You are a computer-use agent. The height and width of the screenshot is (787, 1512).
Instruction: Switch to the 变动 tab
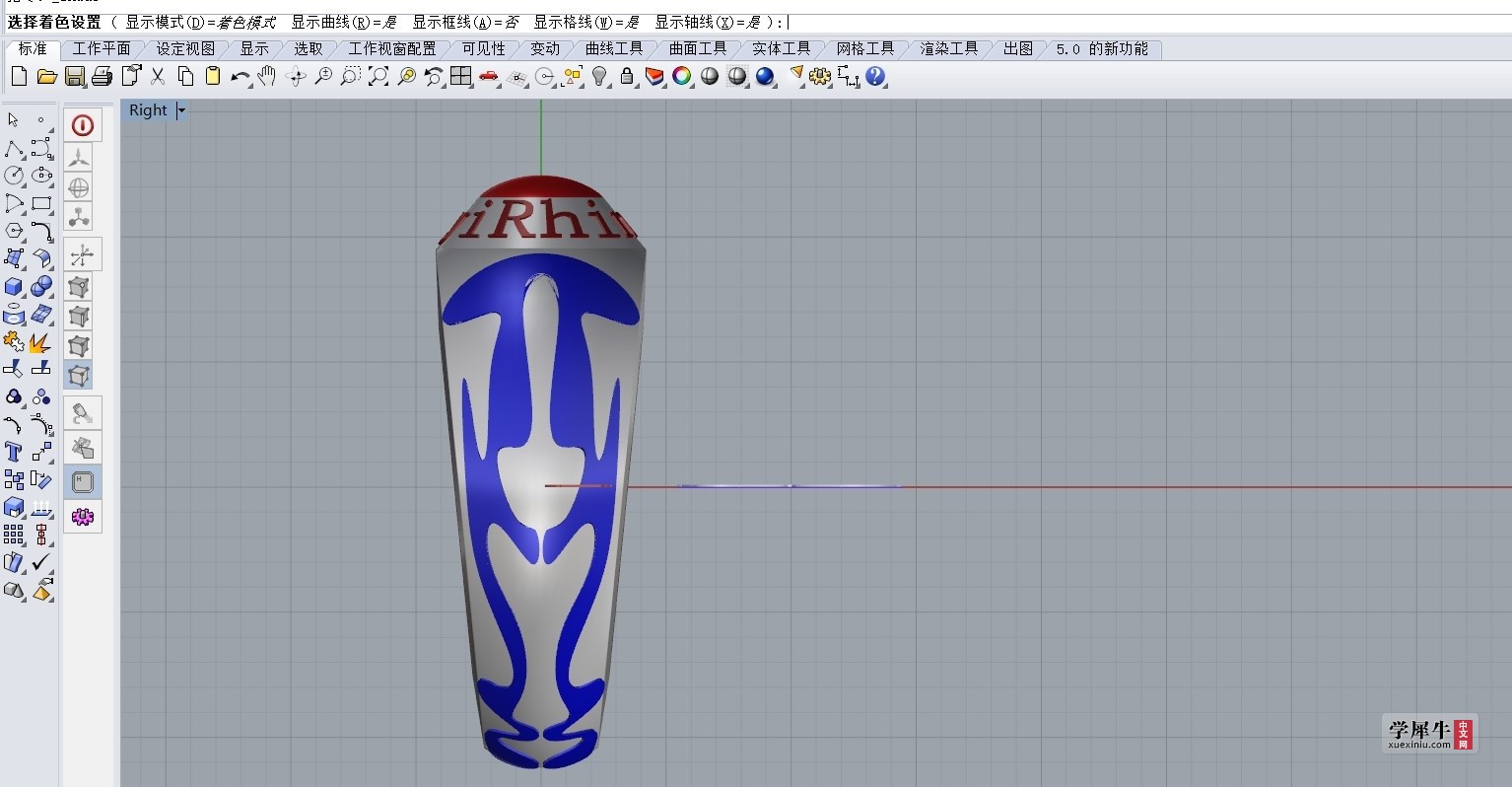point(544,48)
